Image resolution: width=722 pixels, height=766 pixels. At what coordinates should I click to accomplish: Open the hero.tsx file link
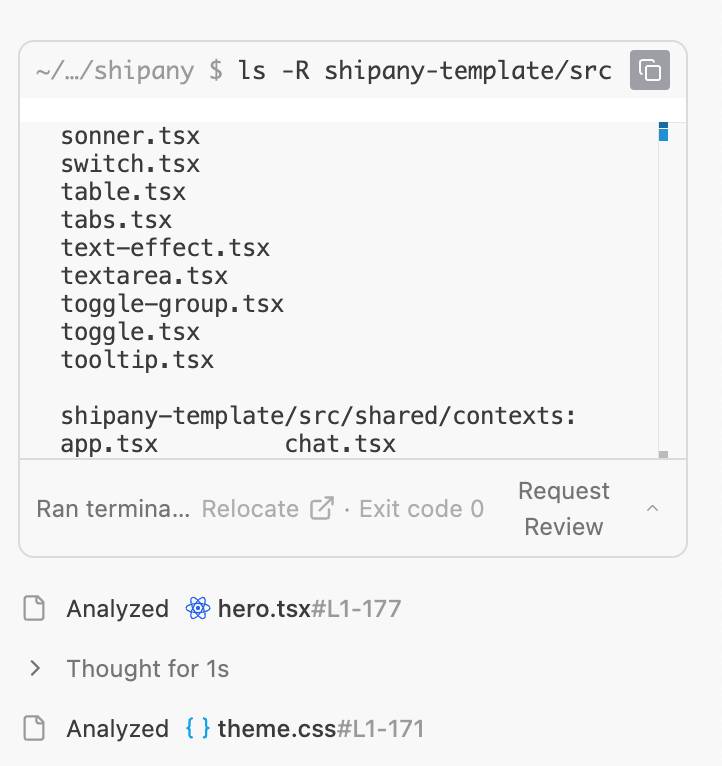[x=264, y=608]
